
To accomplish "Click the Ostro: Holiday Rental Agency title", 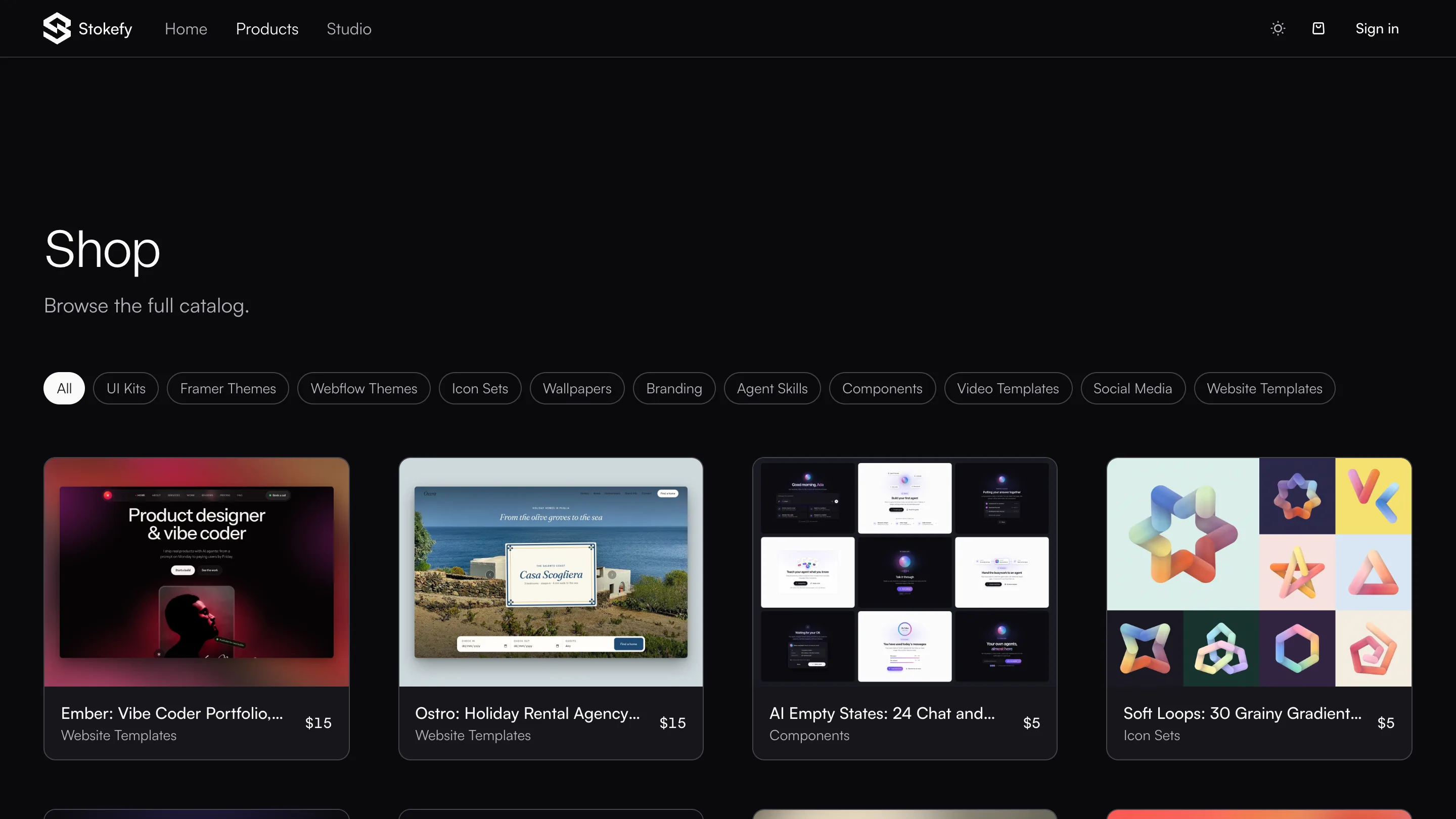I will (527, 713).
